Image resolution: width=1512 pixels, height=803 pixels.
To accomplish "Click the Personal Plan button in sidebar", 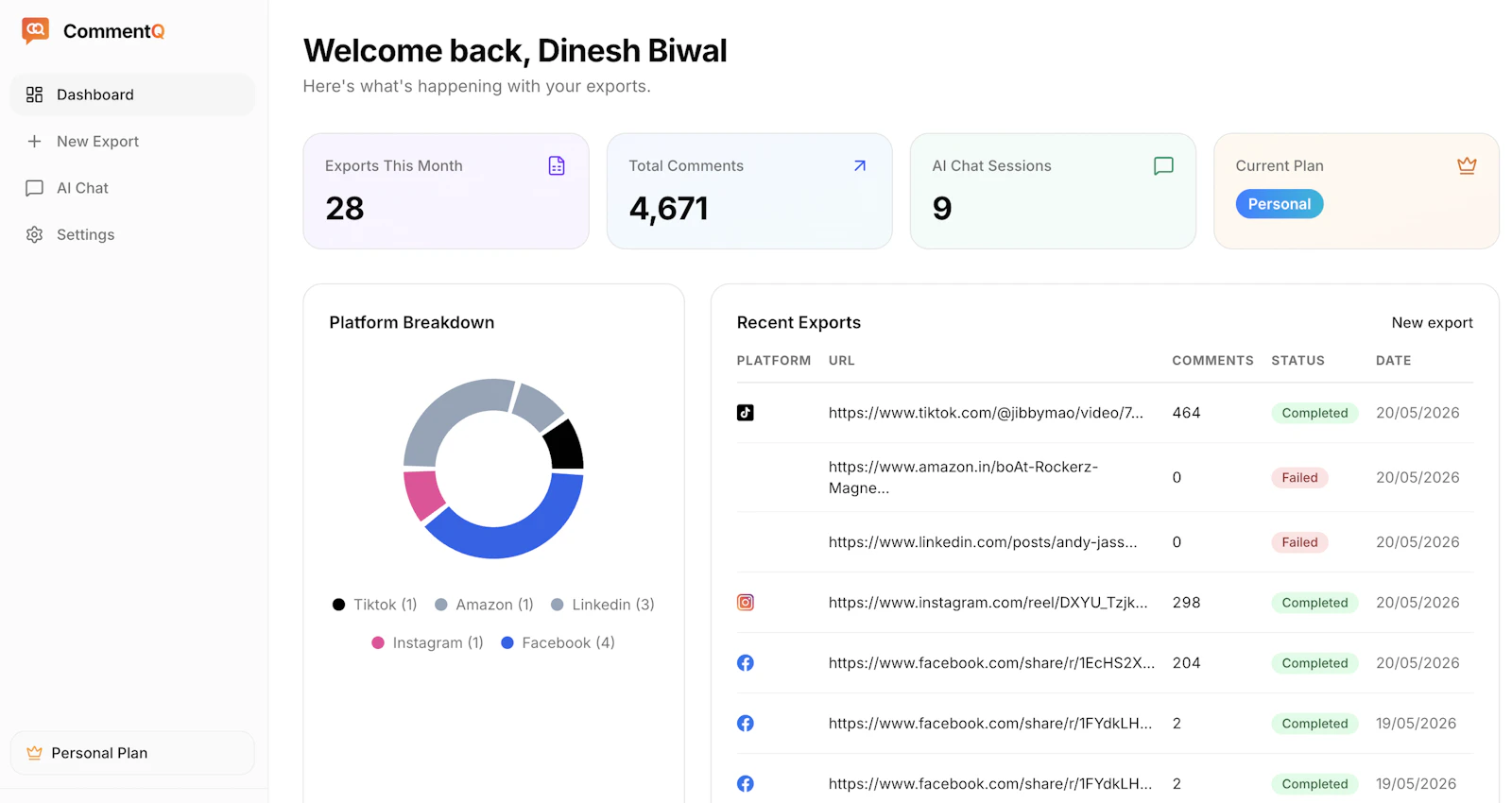I will tap(132, 753).
